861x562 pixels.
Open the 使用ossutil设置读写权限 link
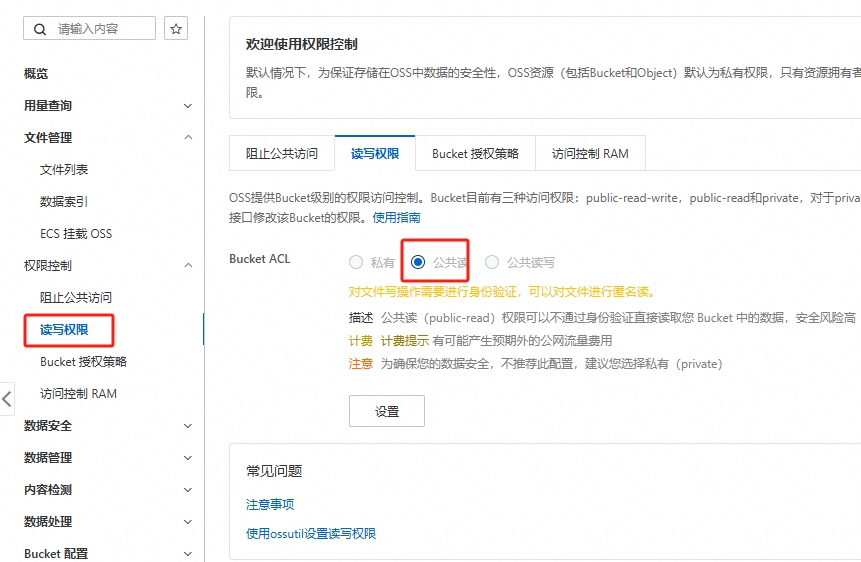pos(311,533)
